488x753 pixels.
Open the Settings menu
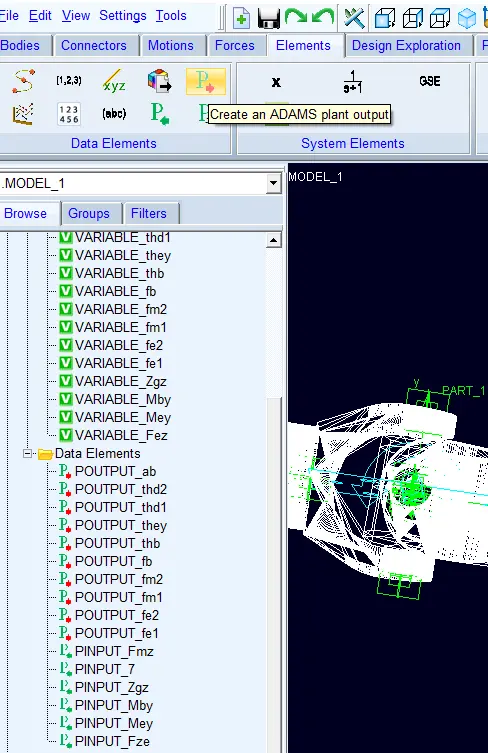[x=122, y=15]
